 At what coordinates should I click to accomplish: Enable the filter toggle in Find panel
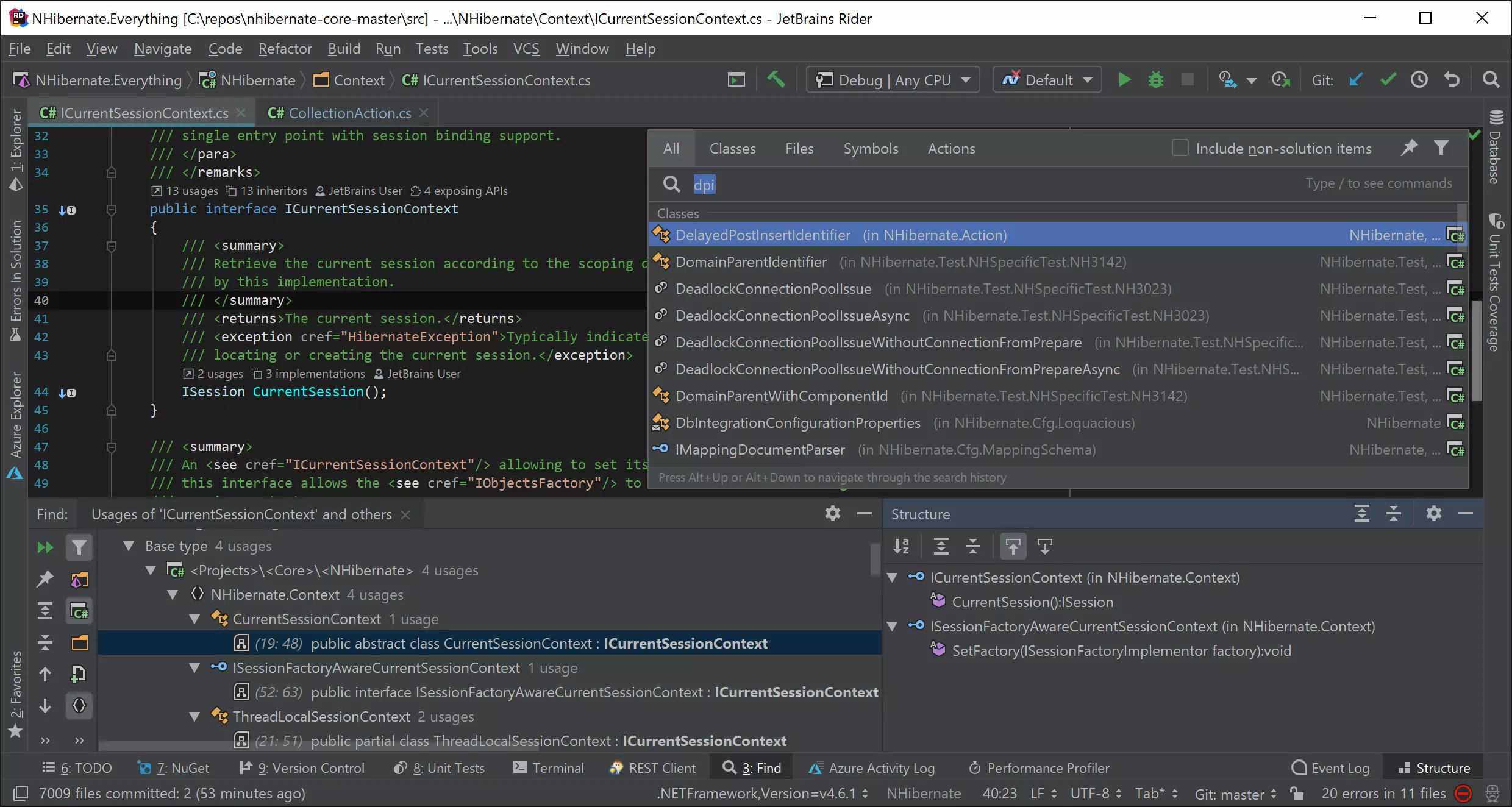coord(79,547)
